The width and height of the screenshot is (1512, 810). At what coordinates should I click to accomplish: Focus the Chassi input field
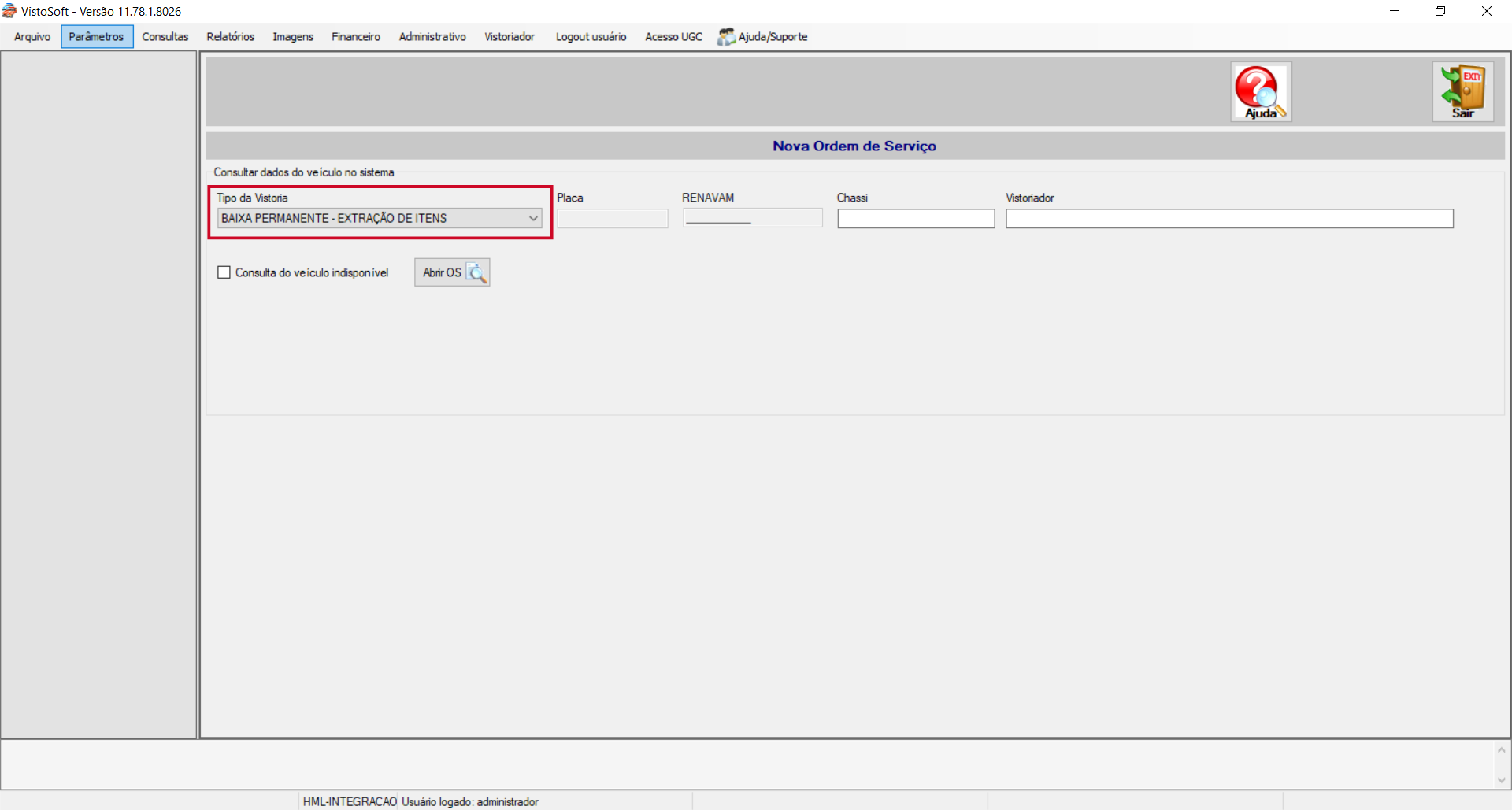point(916,218)
